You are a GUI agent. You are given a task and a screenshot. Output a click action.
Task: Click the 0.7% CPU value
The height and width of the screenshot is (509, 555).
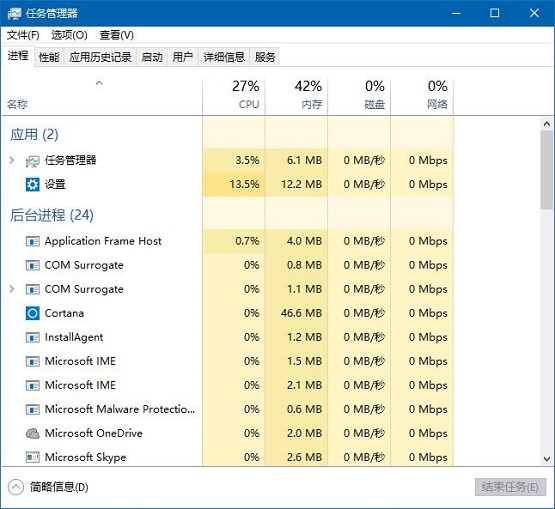[247, 241]
